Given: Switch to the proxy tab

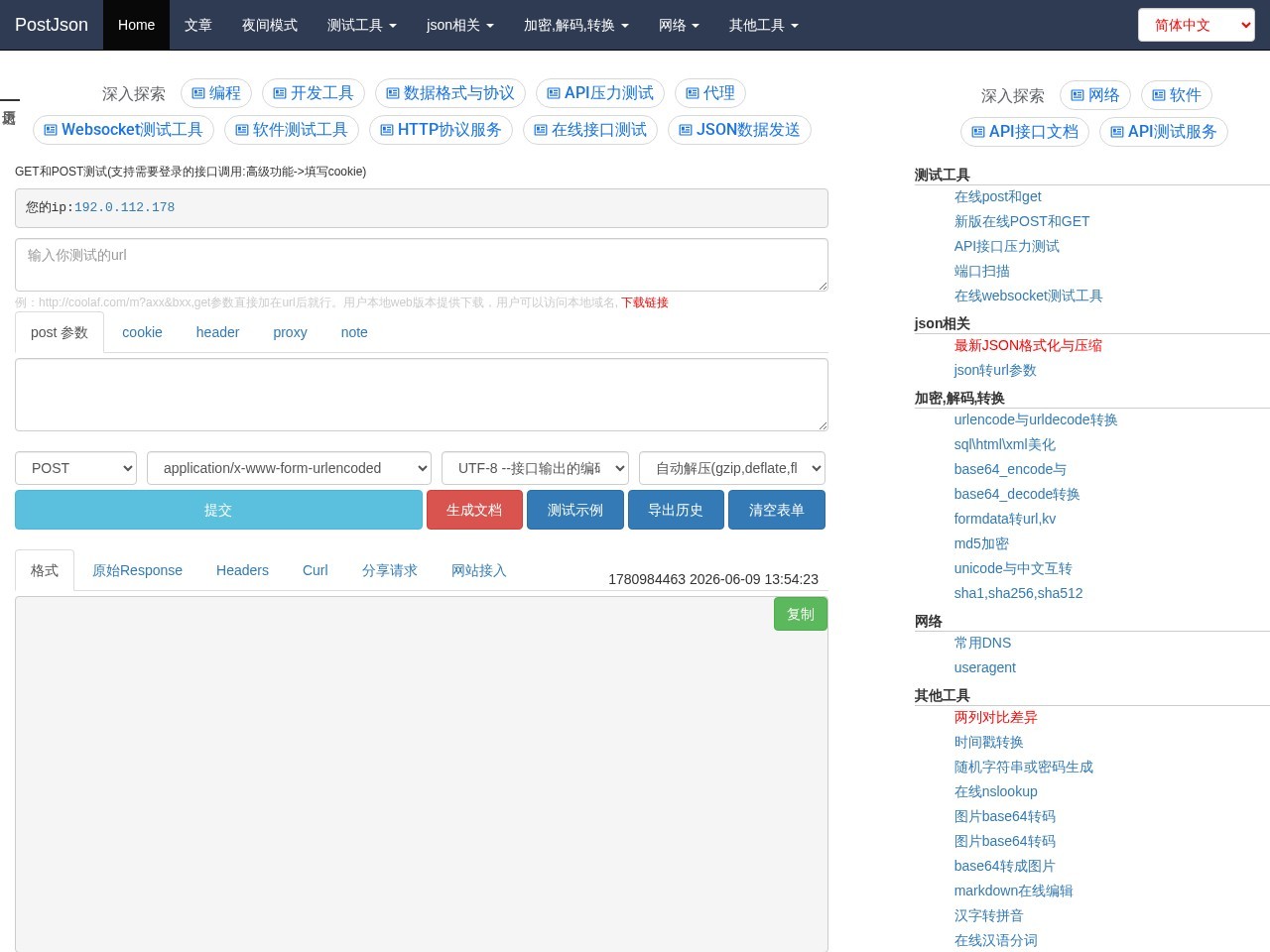Looking at the screenshot, I should (x=290, y=332).
